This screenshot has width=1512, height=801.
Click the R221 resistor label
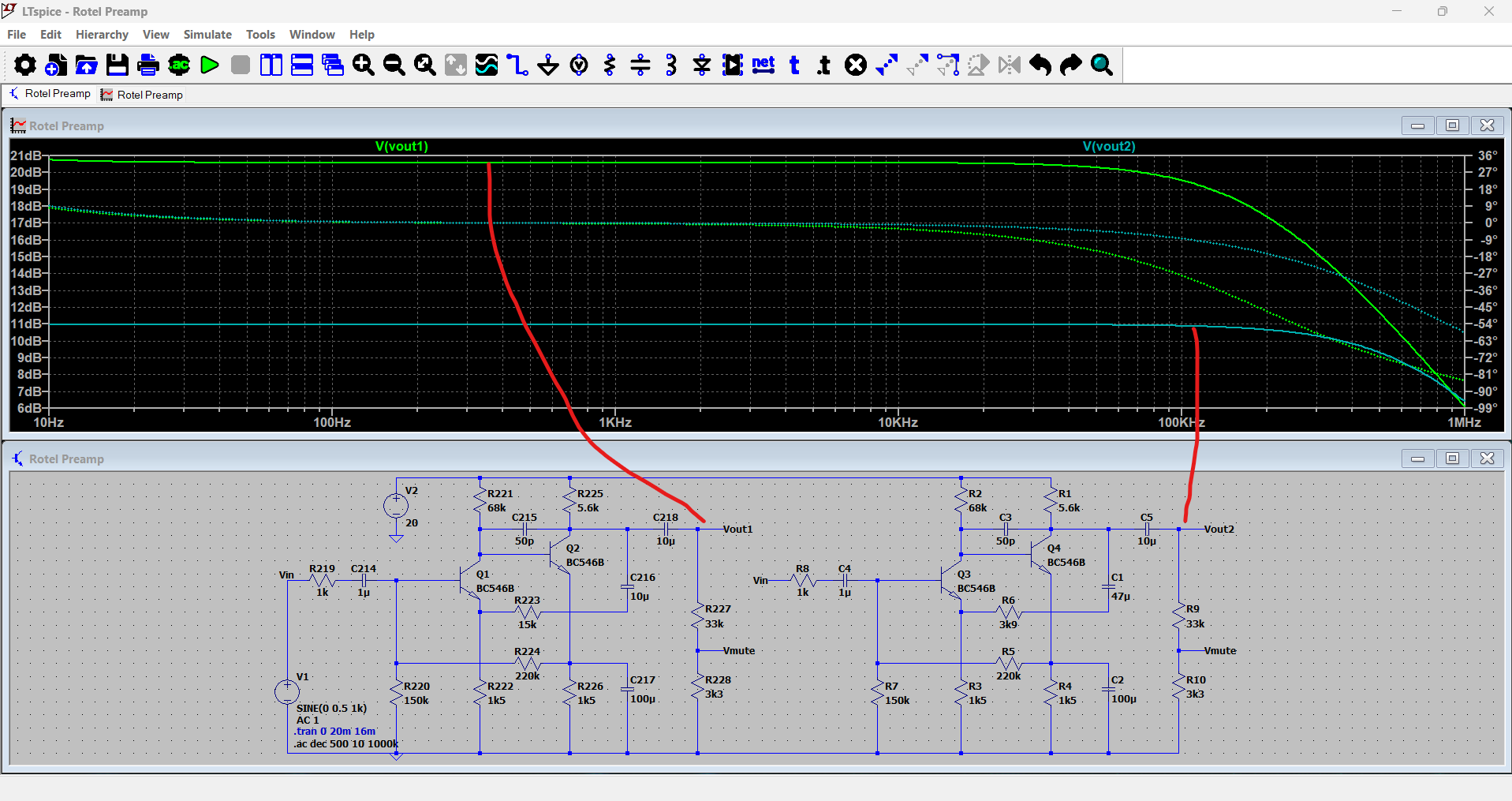(x=500, y=494)
